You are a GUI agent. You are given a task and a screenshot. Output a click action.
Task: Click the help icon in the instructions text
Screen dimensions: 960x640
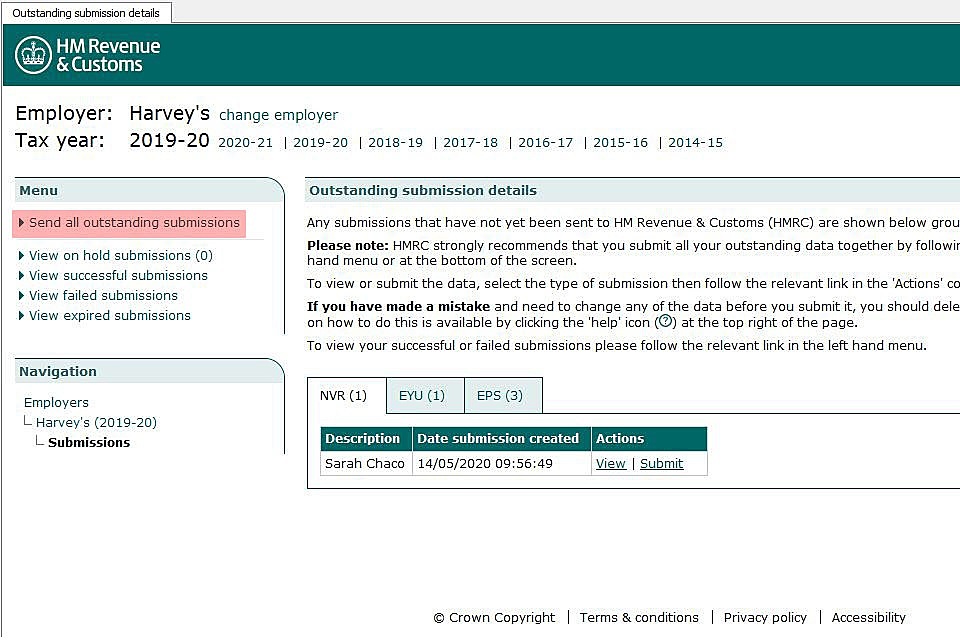(x=664, y=322)
